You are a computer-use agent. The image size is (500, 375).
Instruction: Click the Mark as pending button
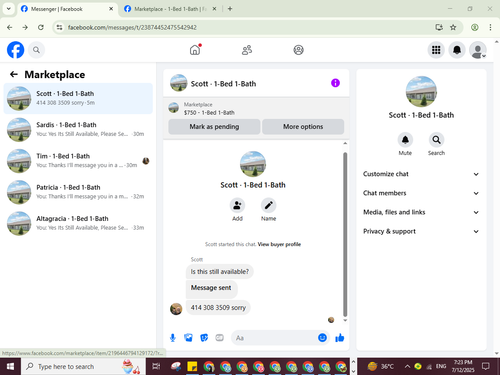214,127
